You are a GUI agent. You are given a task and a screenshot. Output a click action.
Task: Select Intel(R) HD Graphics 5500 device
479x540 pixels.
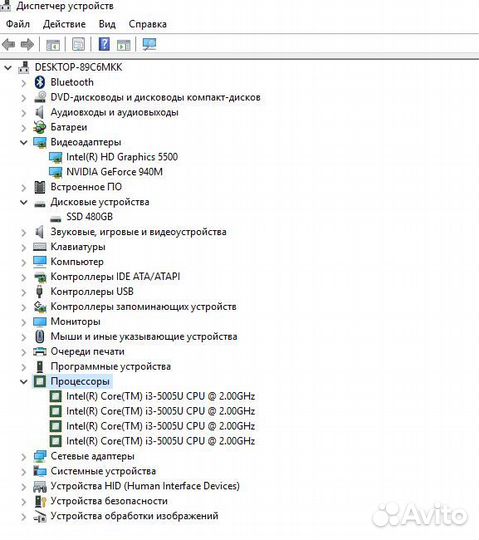[122, 157]
